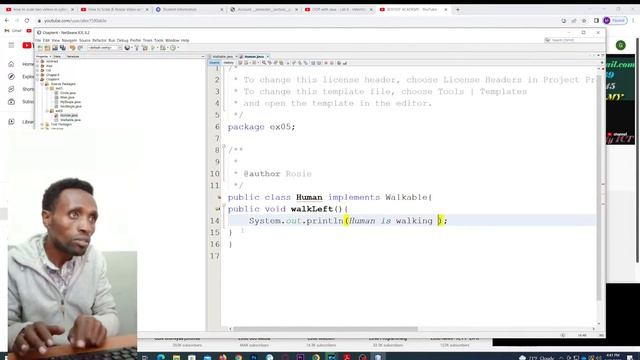
Task: Click the browser globe toolbar icon
Action: point(127,48)
